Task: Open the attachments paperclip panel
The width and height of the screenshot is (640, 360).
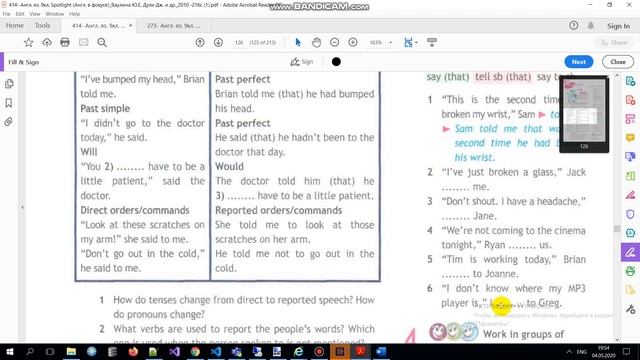Action: [x=9, y=122]
